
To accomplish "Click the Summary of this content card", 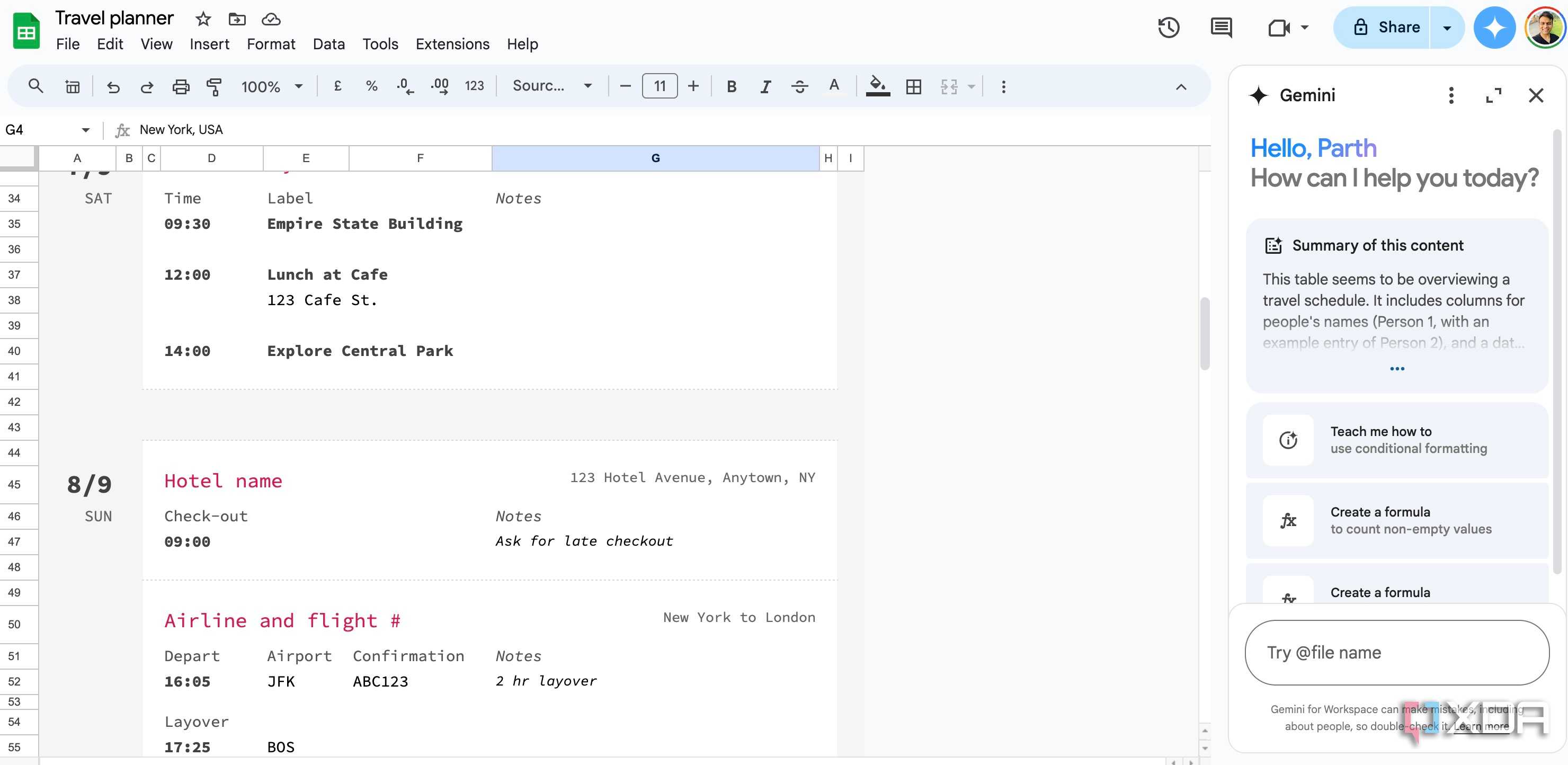I will click(x=1397, y=306).
